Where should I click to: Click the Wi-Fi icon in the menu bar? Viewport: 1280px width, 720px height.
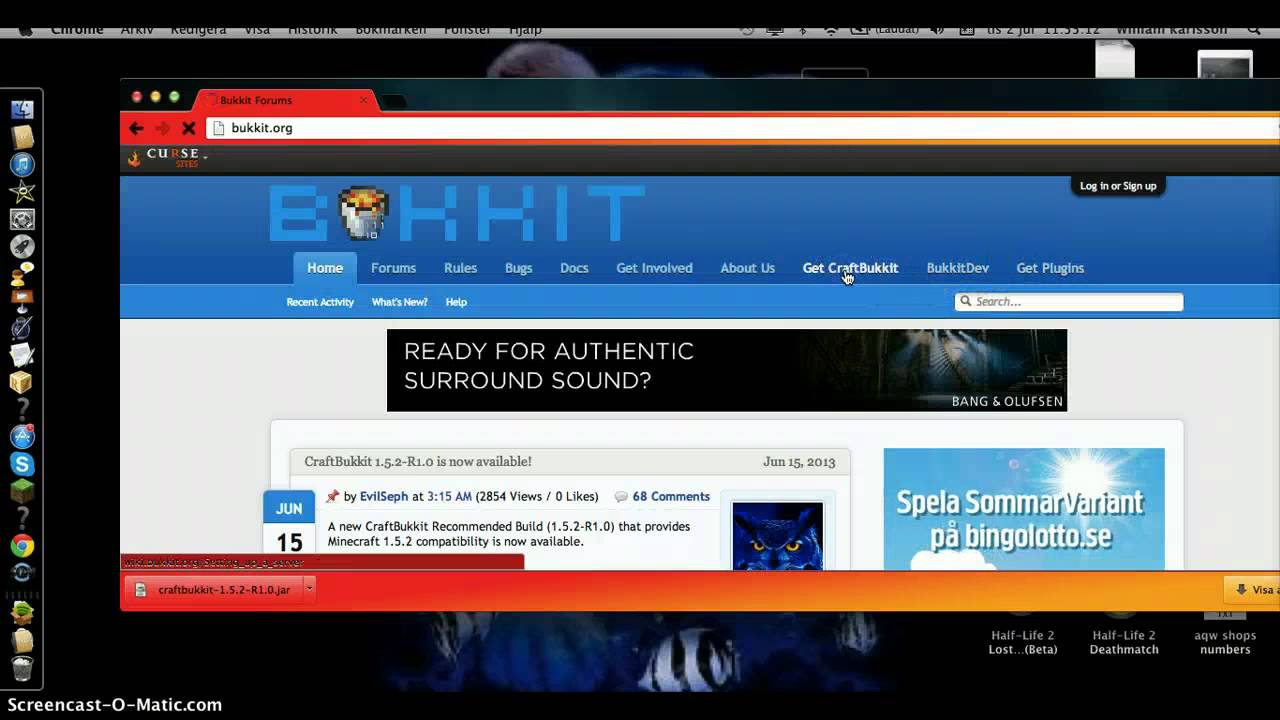830,30
